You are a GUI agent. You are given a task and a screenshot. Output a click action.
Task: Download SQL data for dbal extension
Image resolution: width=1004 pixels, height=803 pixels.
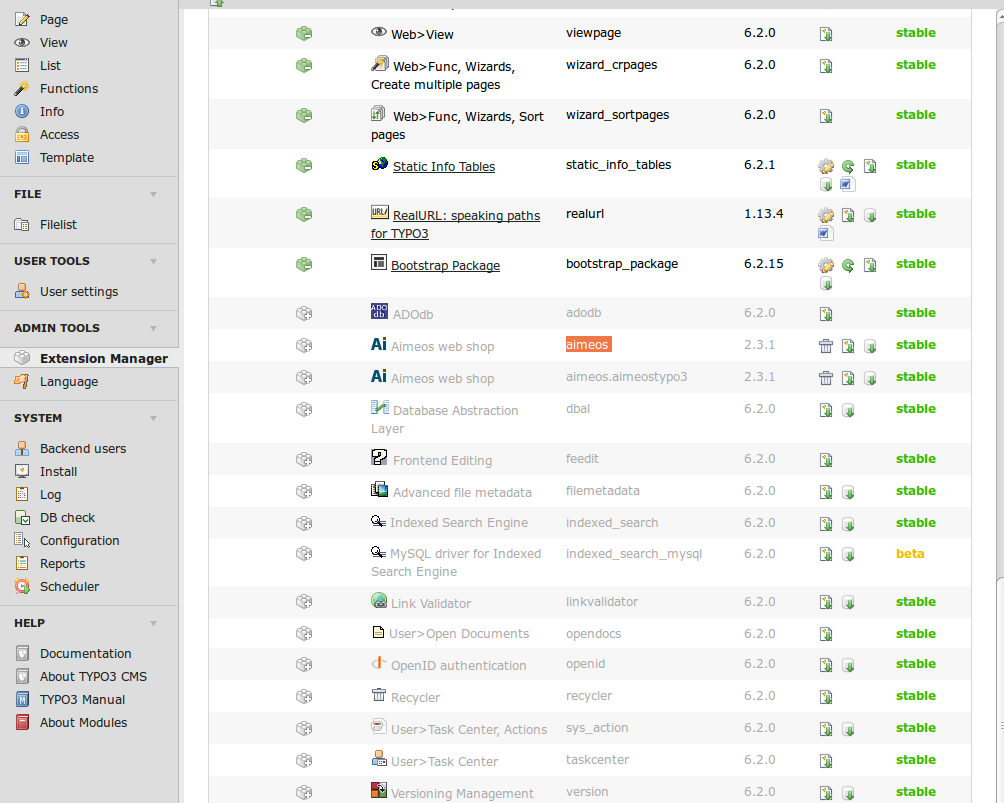tap(848, 410)
